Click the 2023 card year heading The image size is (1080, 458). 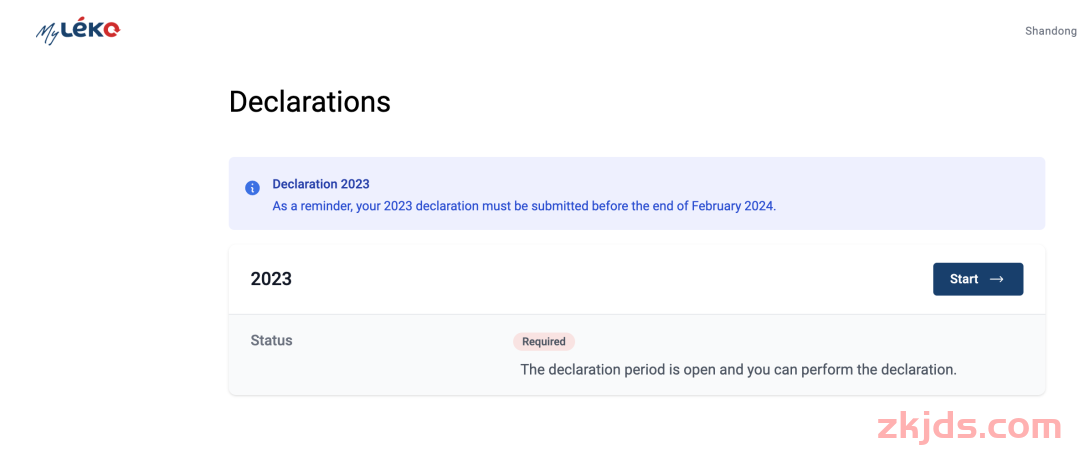[x=271, y=279]
